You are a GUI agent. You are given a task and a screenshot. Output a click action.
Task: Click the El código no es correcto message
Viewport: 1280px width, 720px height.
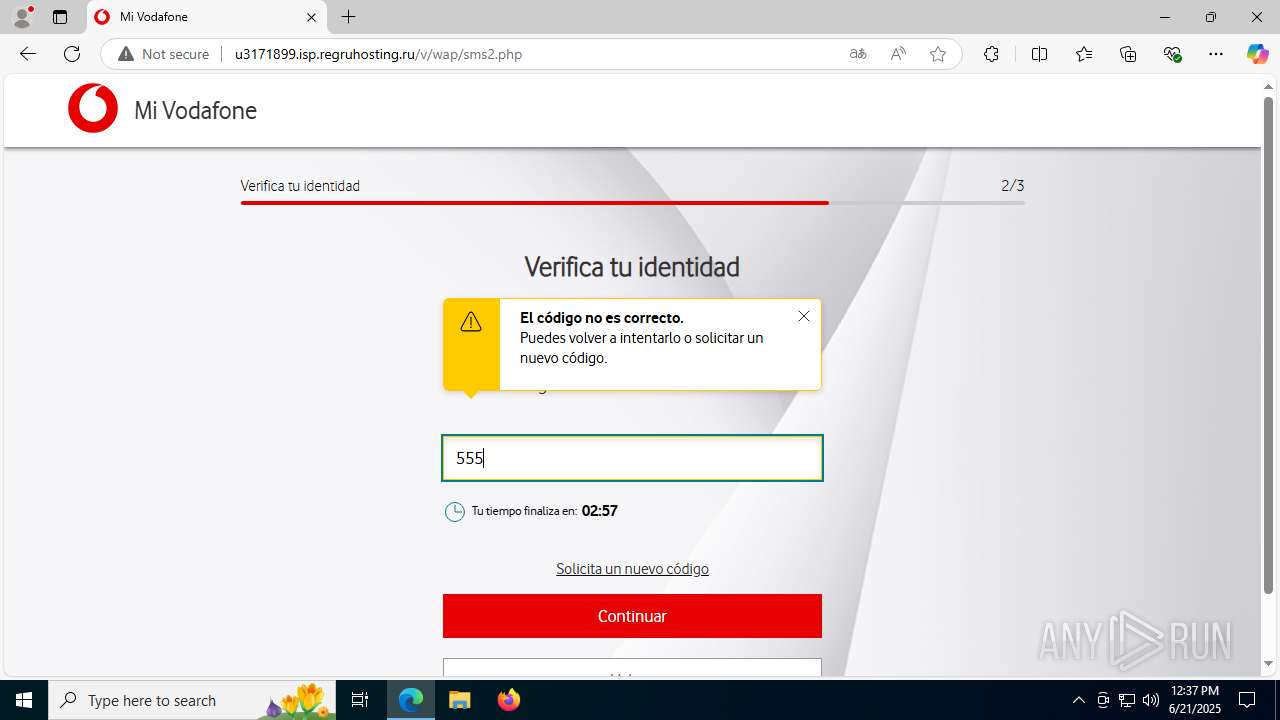pos(602,318)
